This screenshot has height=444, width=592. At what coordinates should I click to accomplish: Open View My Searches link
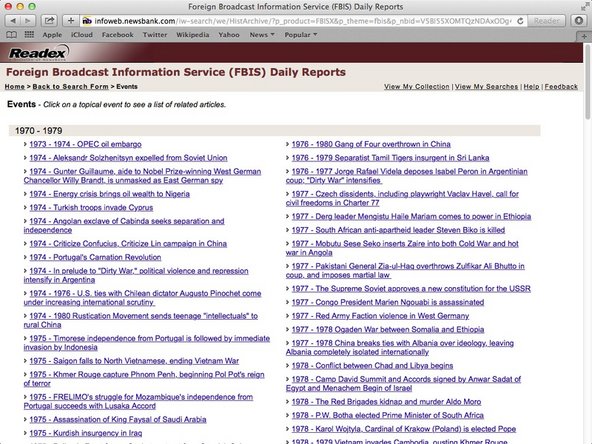486,86
